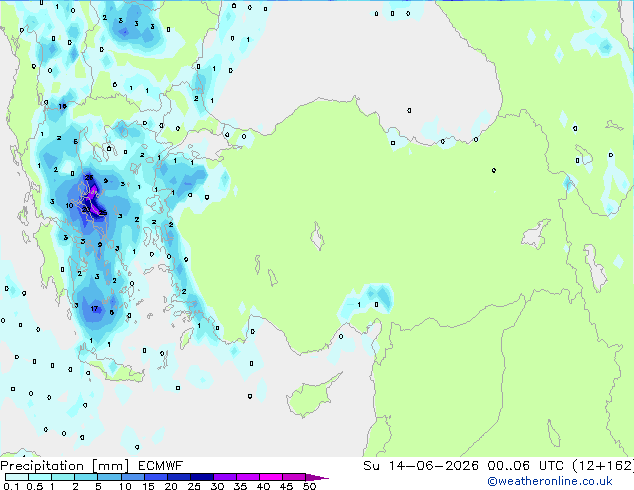Click the '15' legend scale label
This screenshot has height=490, width=634.
coord(148,486)
